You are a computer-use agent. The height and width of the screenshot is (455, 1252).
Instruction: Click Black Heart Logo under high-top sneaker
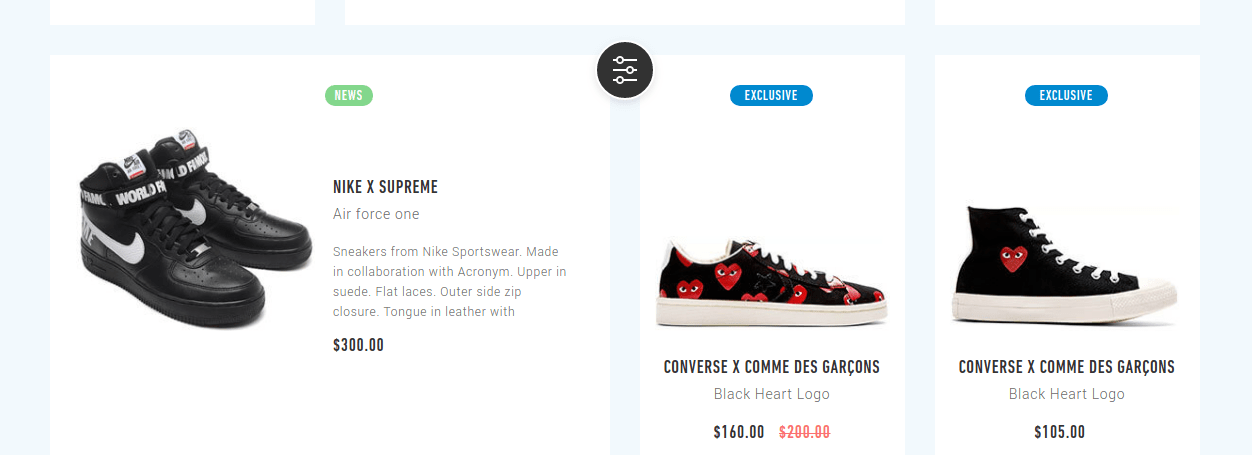tap(1067, 394)
